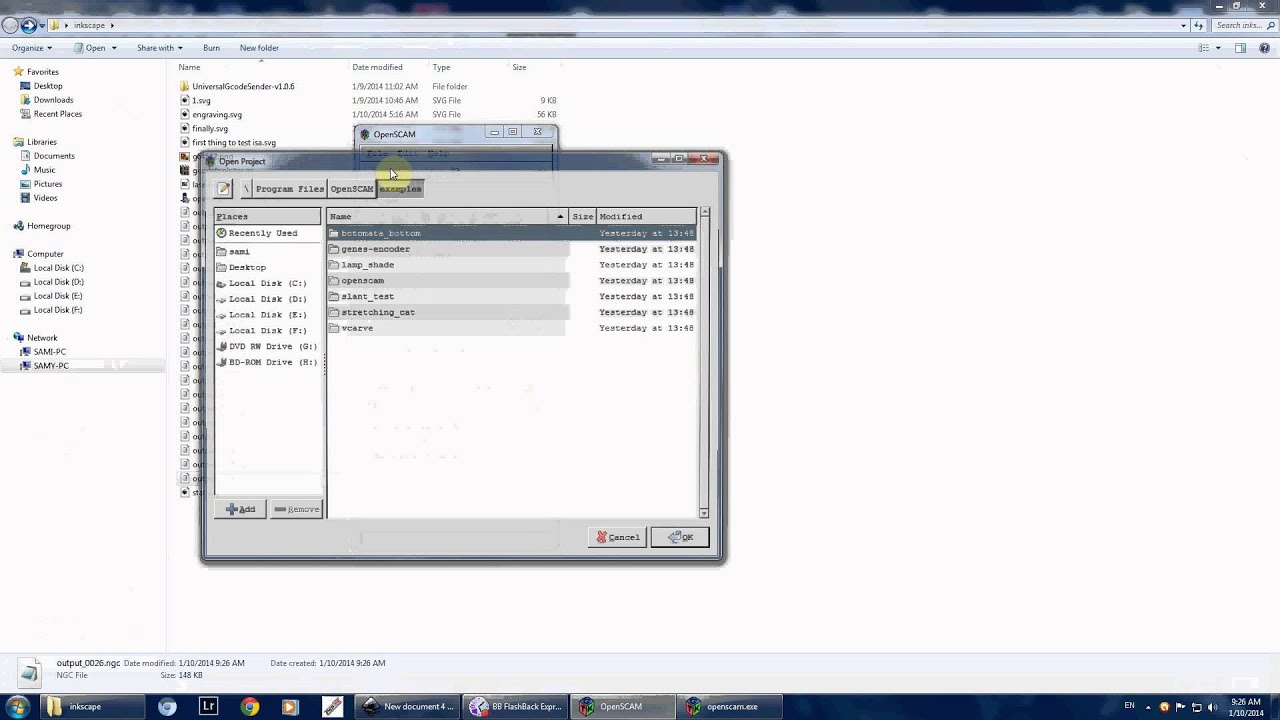Image resolution: width=1280 pixels, height=720 pixels.
Task: Sort file list by Modified column
Action: [646, 216]
